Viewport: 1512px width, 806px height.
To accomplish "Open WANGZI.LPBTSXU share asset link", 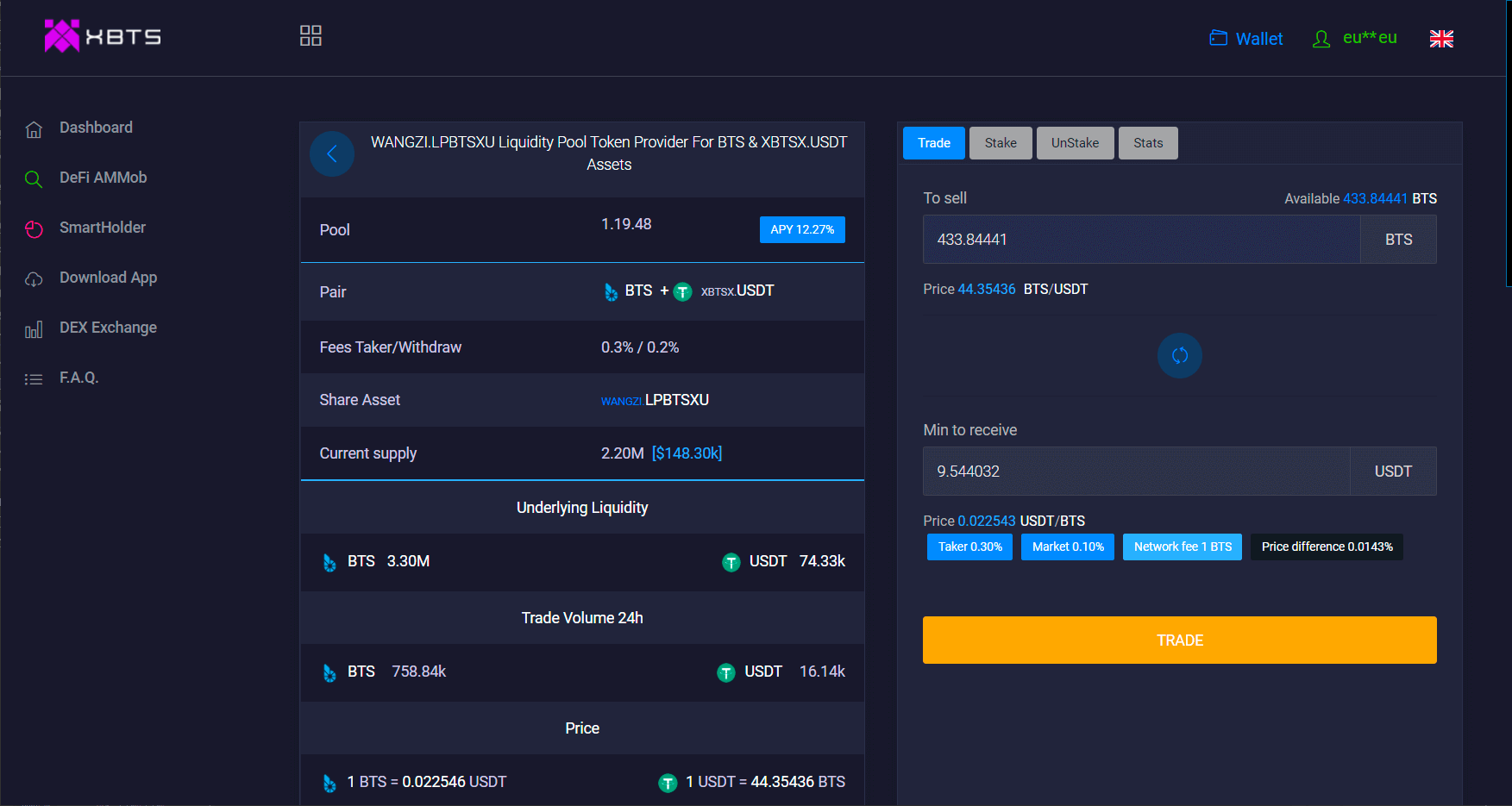I will pyautogui.click(x=655, y=400).
